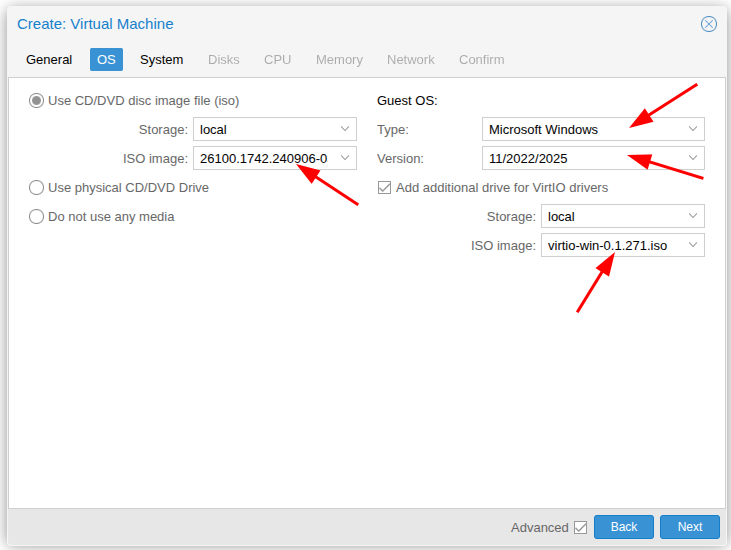Click the Next button
The height and width of the screenshot is (550, 731).
coord(690,527)
